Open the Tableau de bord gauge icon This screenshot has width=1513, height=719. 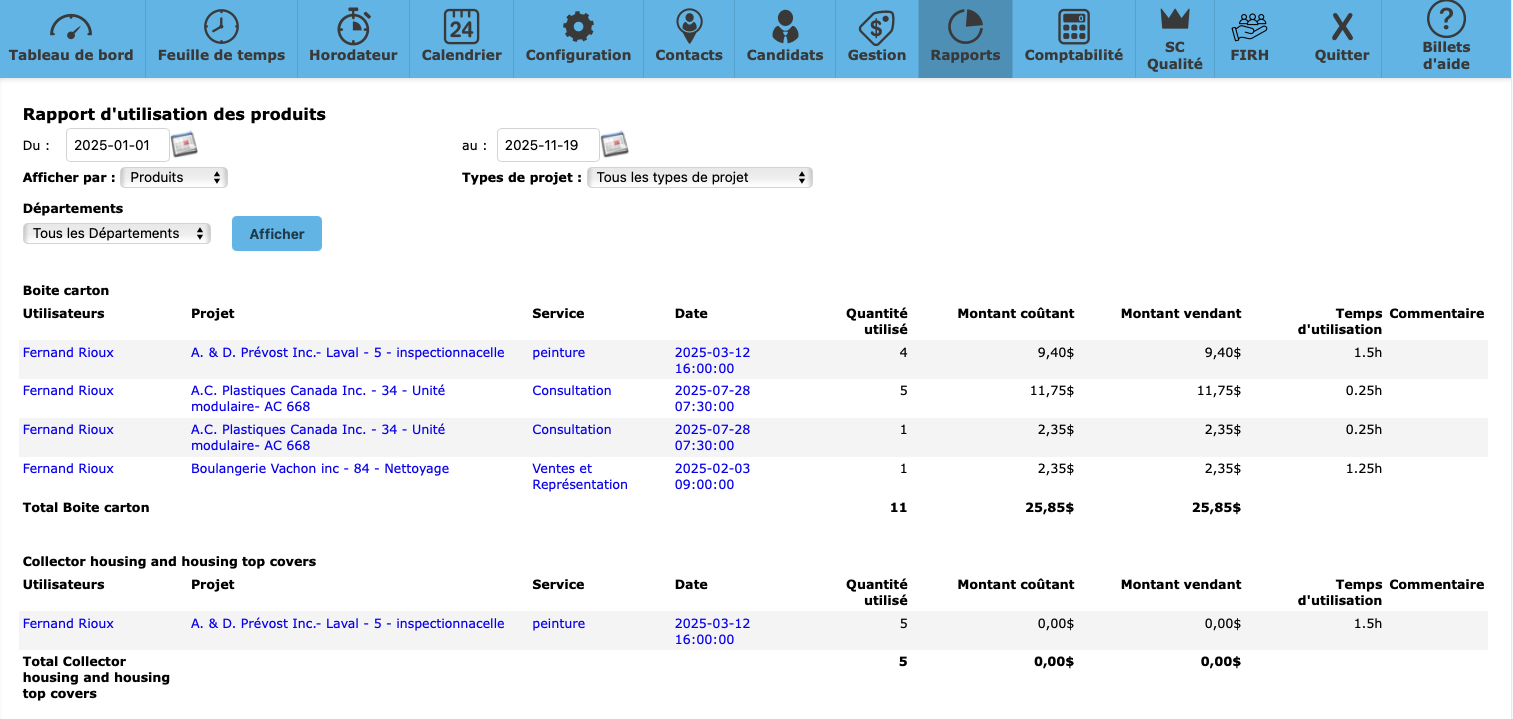(71, 26)
